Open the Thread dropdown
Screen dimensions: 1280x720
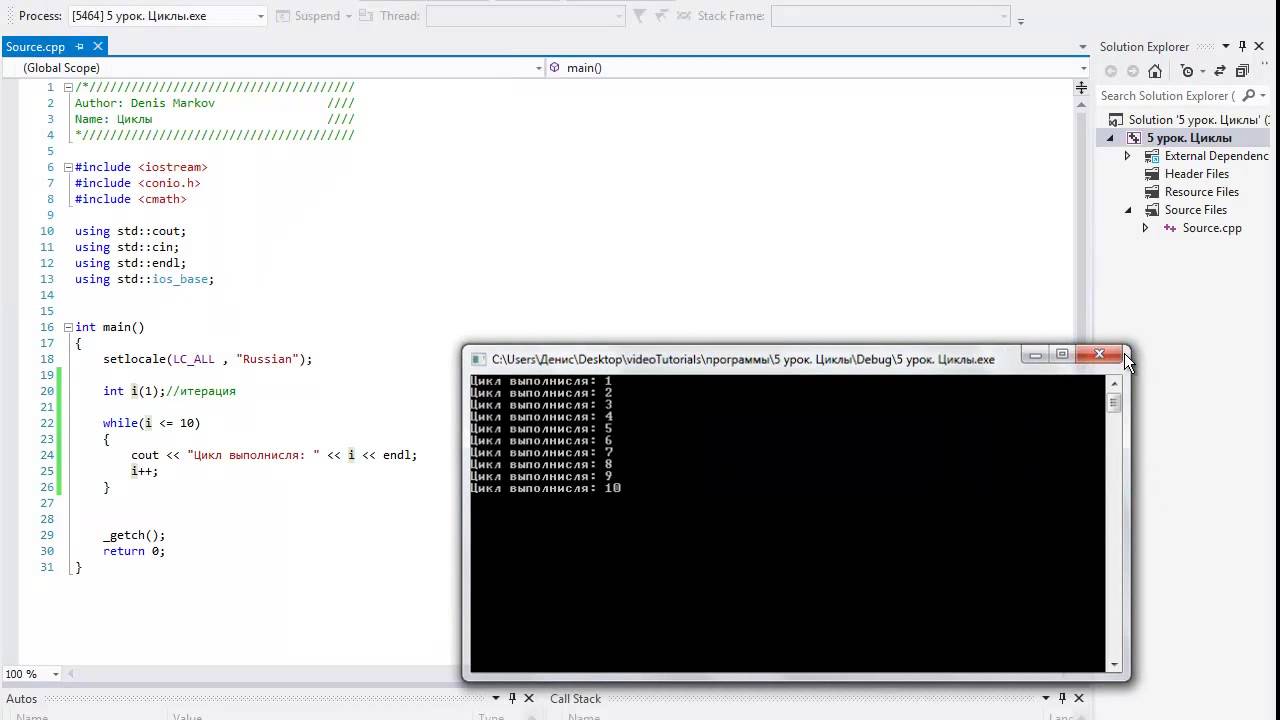[x=620, y=16]
